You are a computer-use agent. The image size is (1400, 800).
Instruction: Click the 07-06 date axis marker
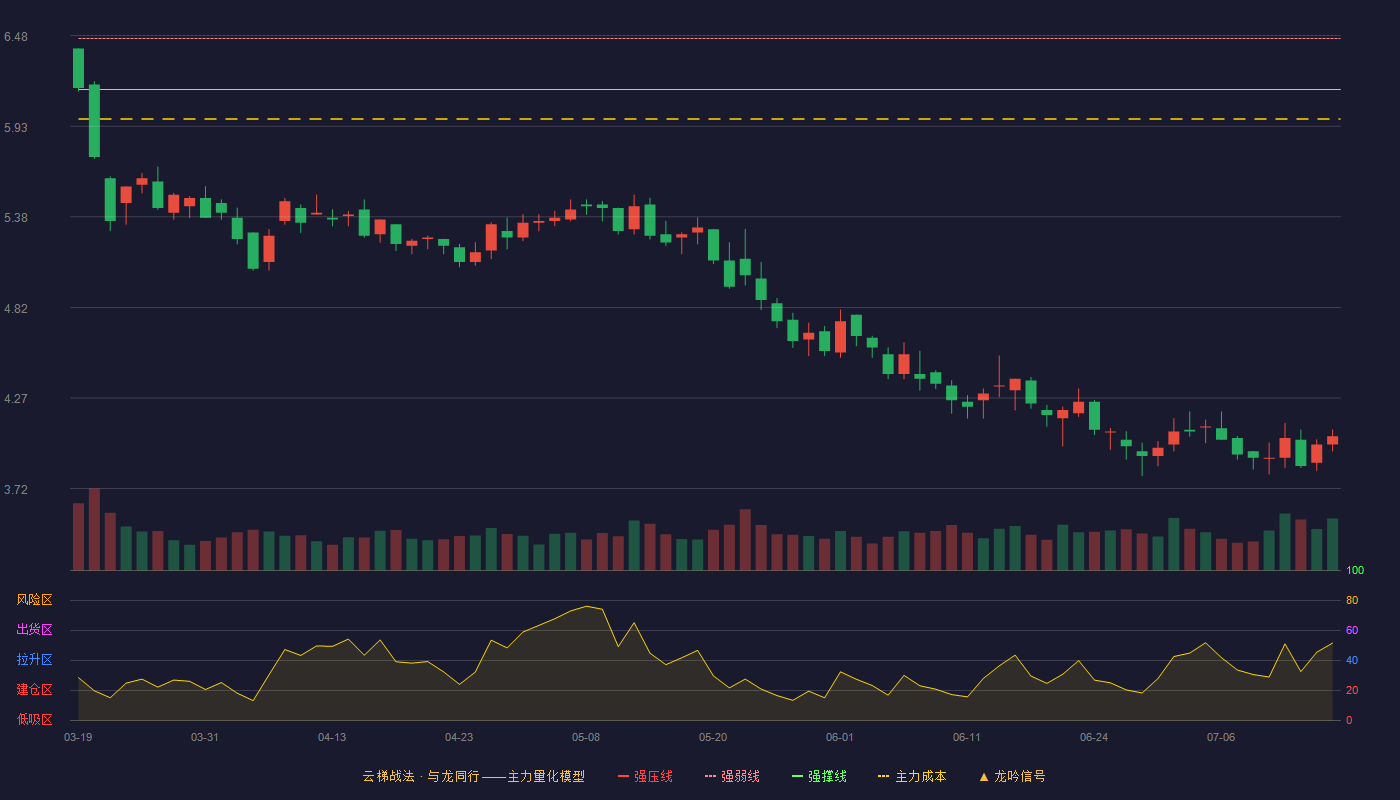[x=1221, y=737]
